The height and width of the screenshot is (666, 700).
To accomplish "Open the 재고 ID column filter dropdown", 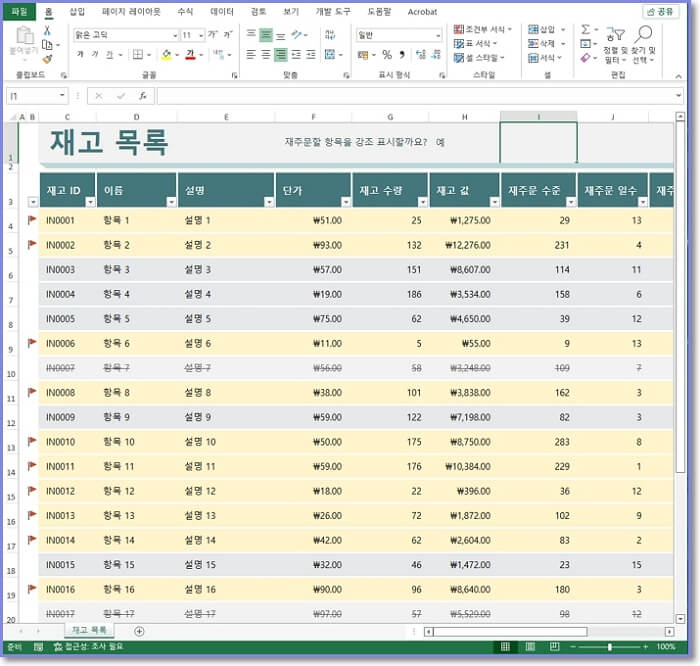I will click(90, 202).
